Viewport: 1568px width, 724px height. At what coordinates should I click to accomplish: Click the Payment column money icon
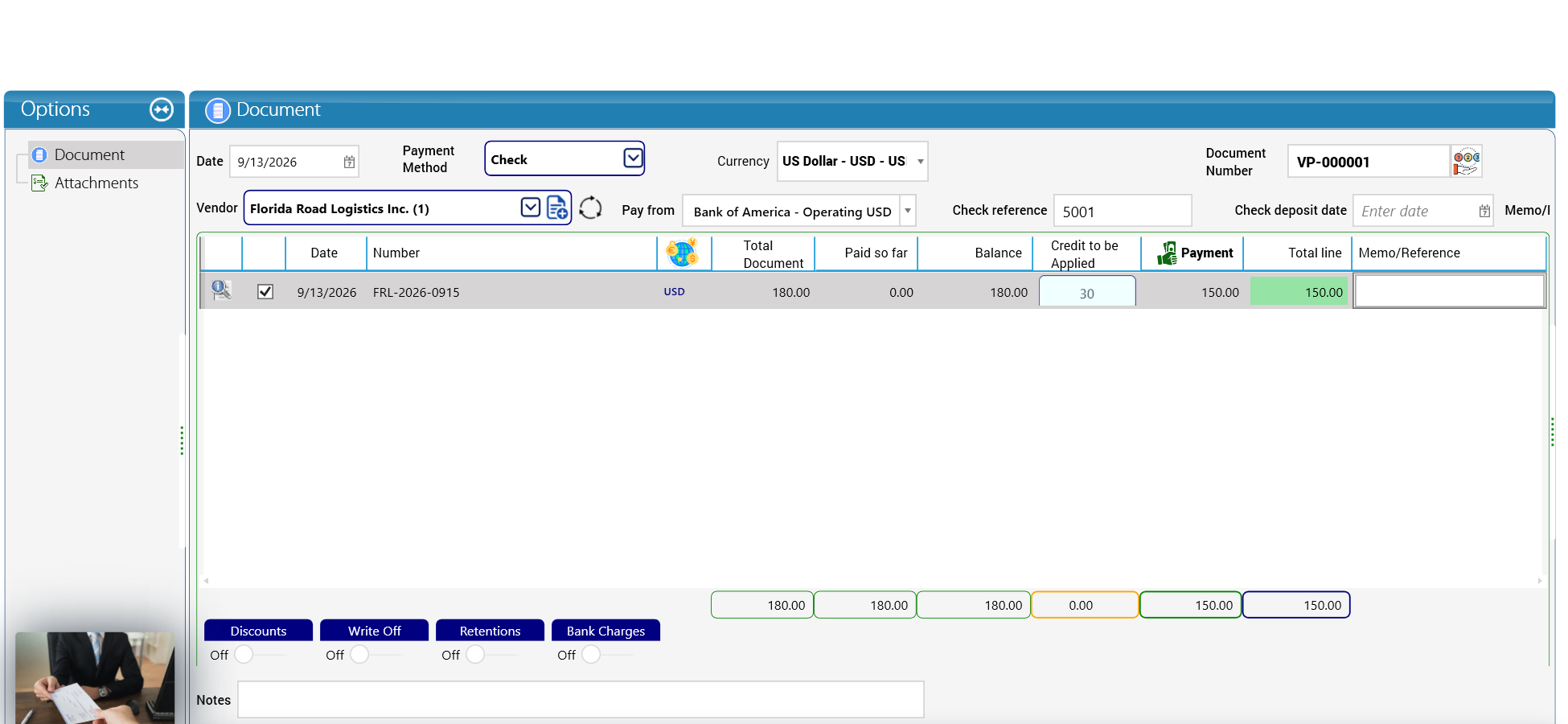pyautogui.click(x=1167, y=253)
